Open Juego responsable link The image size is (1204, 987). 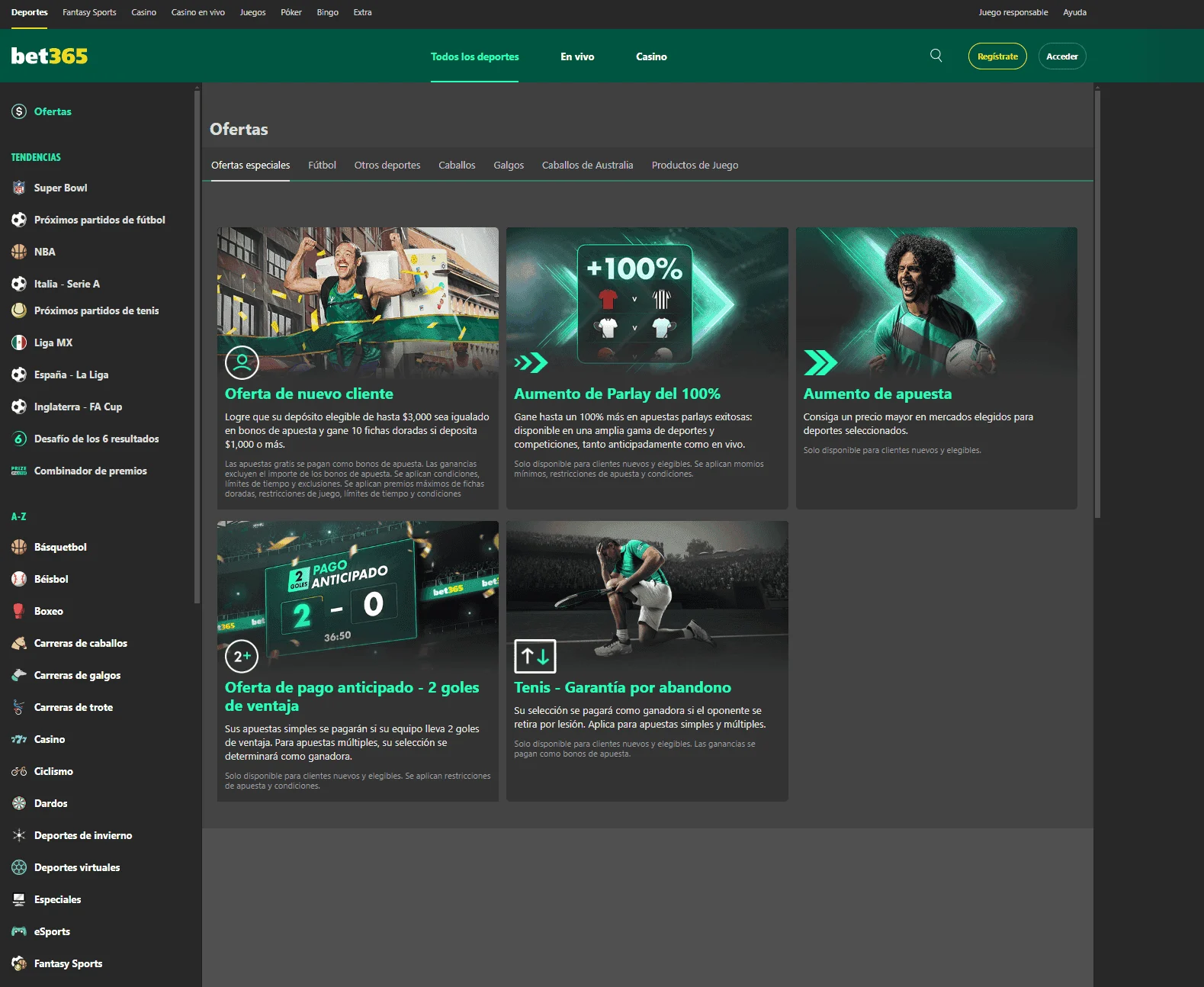click(x=1013, y=12)
